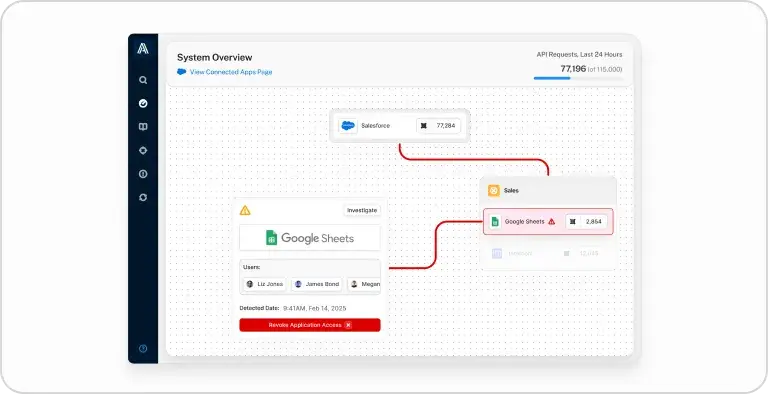The width and height of the screenshot is (768, 394).
Task: Select the checkmark dashboard icon in the sidebar
Action: [x=143, y=103]
